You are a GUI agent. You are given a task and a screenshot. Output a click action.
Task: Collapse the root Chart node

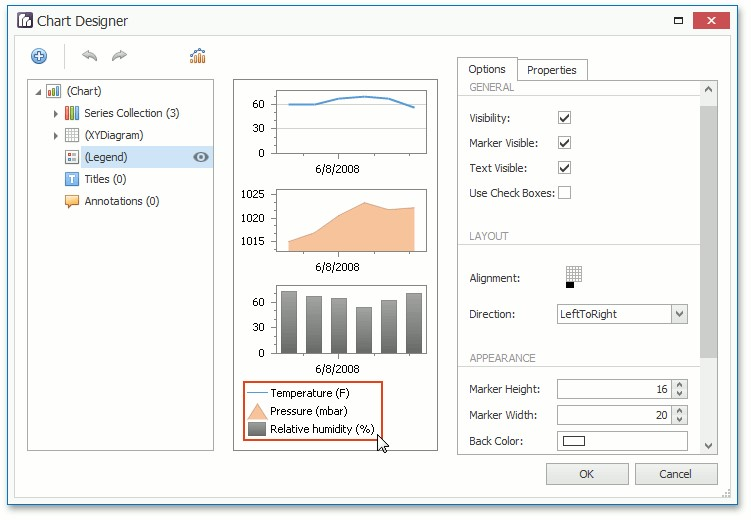(38, 92)
